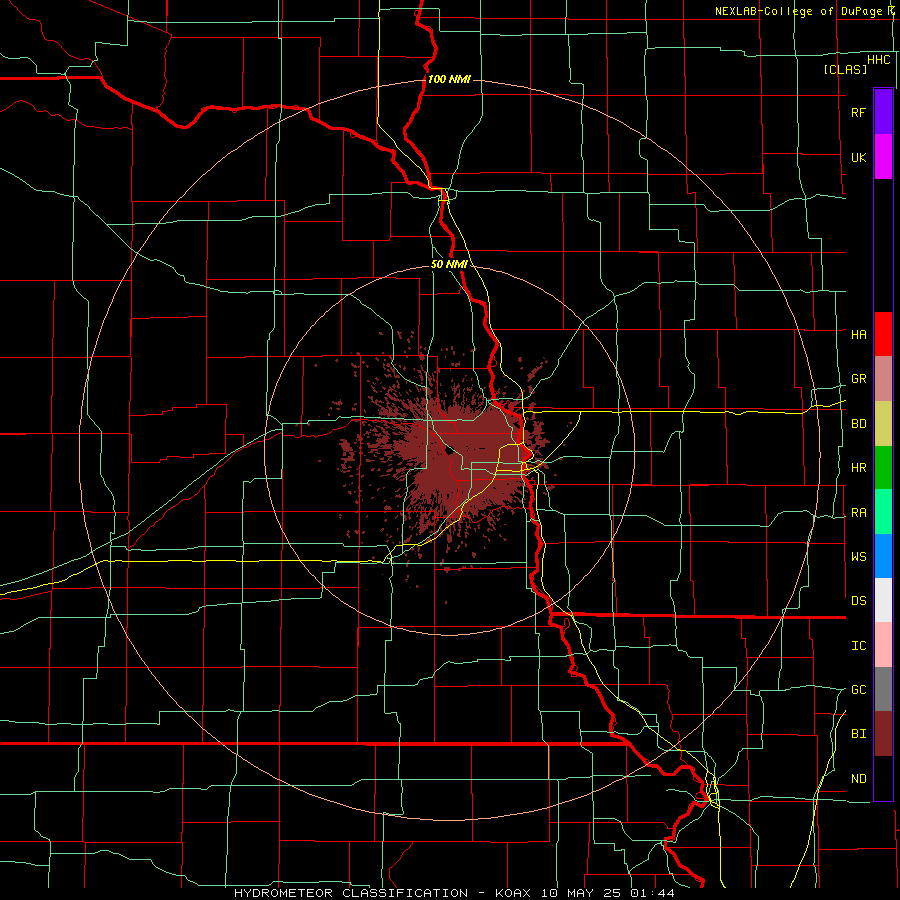
Task: Click the HR green legend swatch
Action: click(x=883, y=468)
